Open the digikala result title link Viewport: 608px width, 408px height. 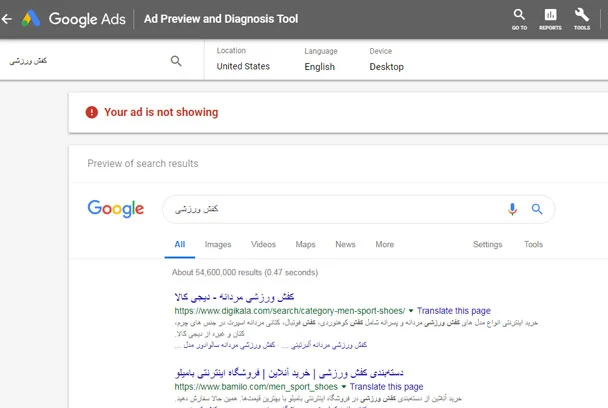[234, 297]
